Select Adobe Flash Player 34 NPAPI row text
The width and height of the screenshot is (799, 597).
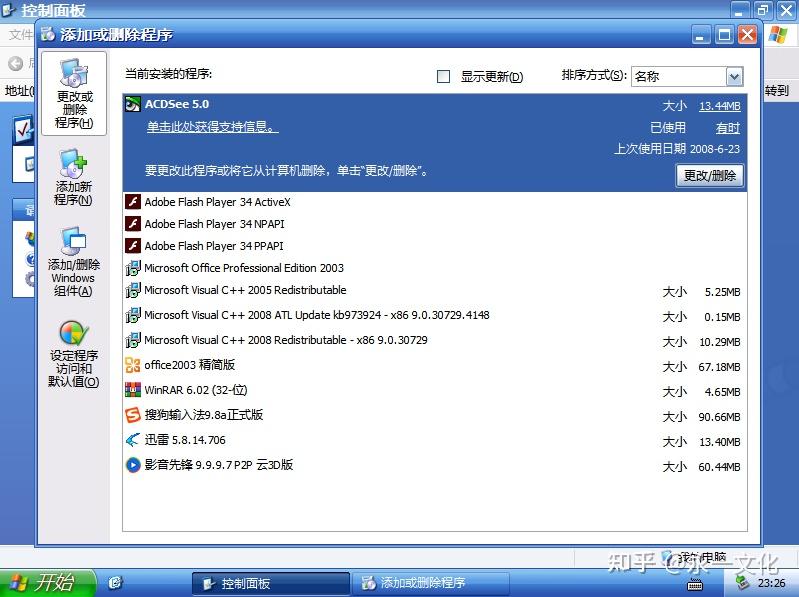click(x=214, y=224)
